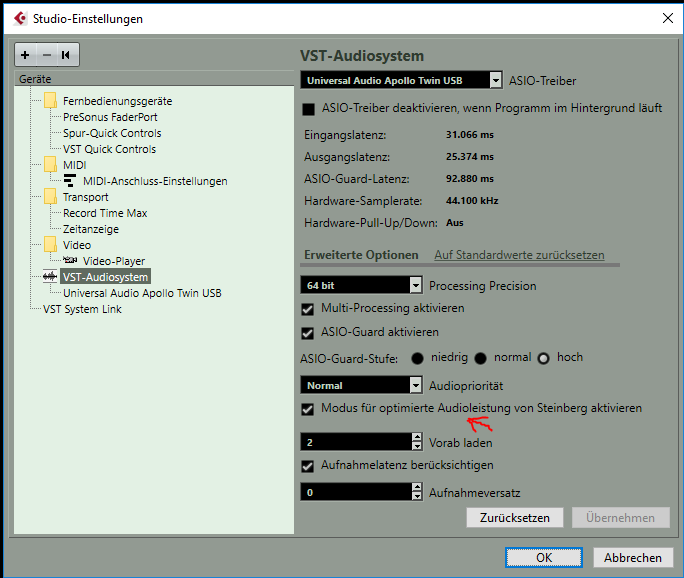This screenshot has height=578, width=684.
Task: Toggle ASIO-Treiber deaktivieren im Hintergrund checkbox
Action: point(308,109)
